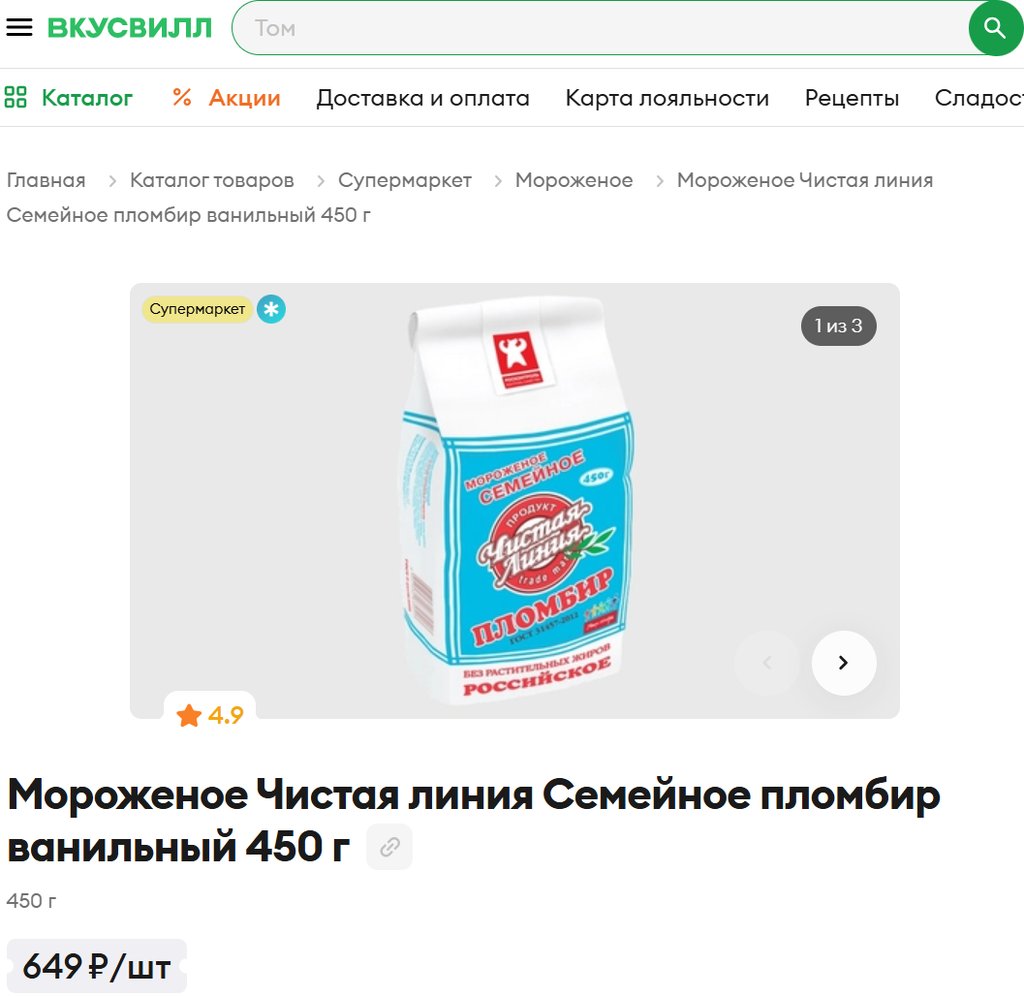Click the Каталог grid icon
This screenshot has height=996, width=1024.
tap(16, 97)
